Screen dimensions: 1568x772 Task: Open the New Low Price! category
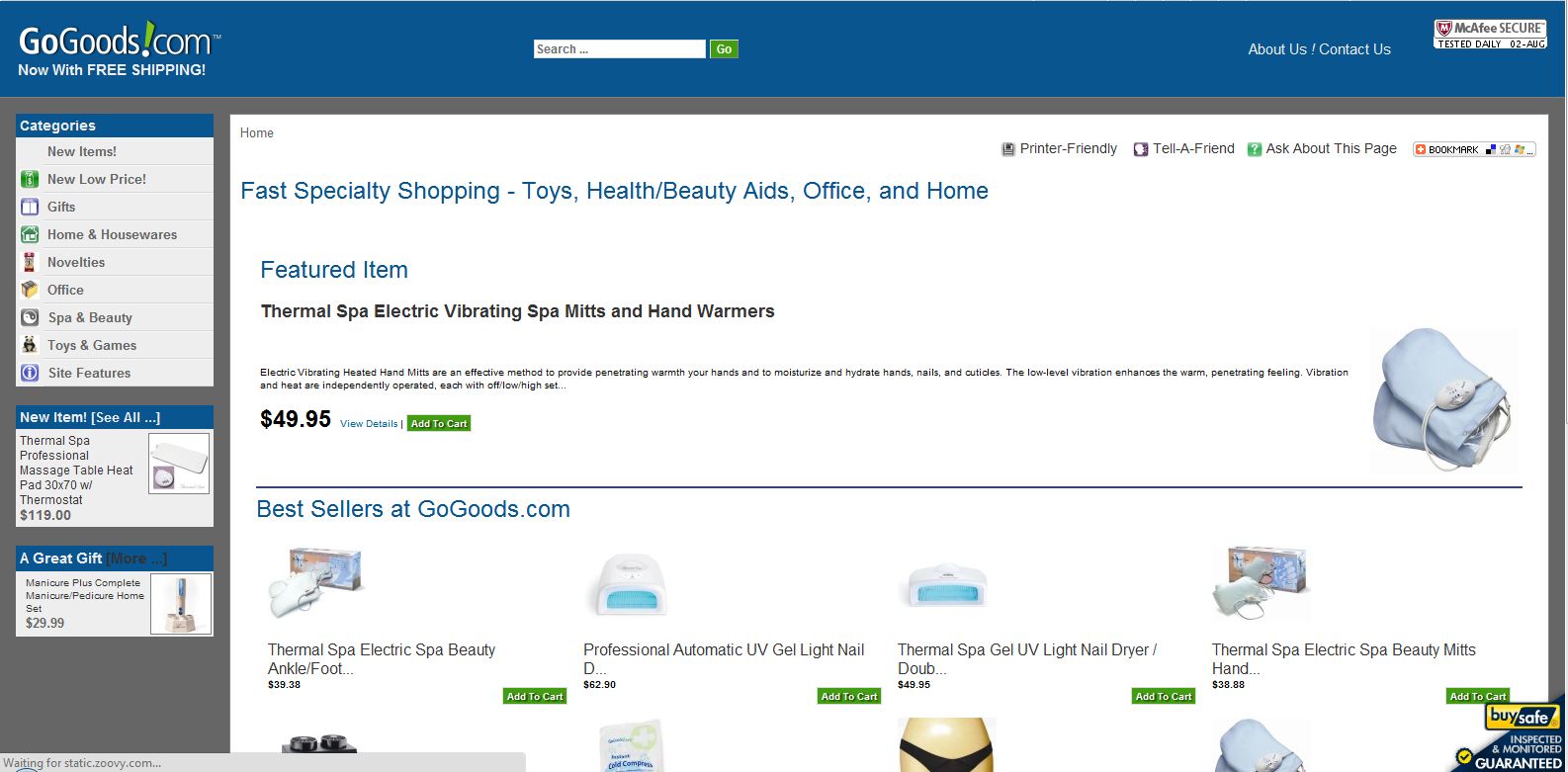pos(97,179)
